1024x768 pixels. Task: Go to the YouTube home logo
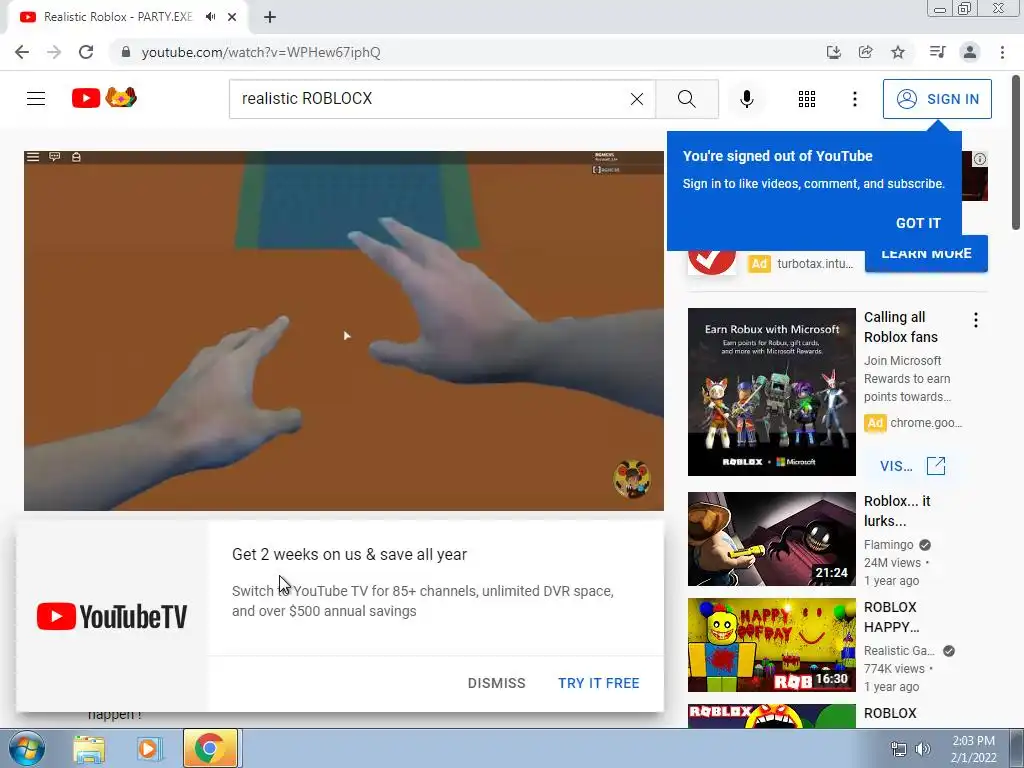tap(104, 98)
